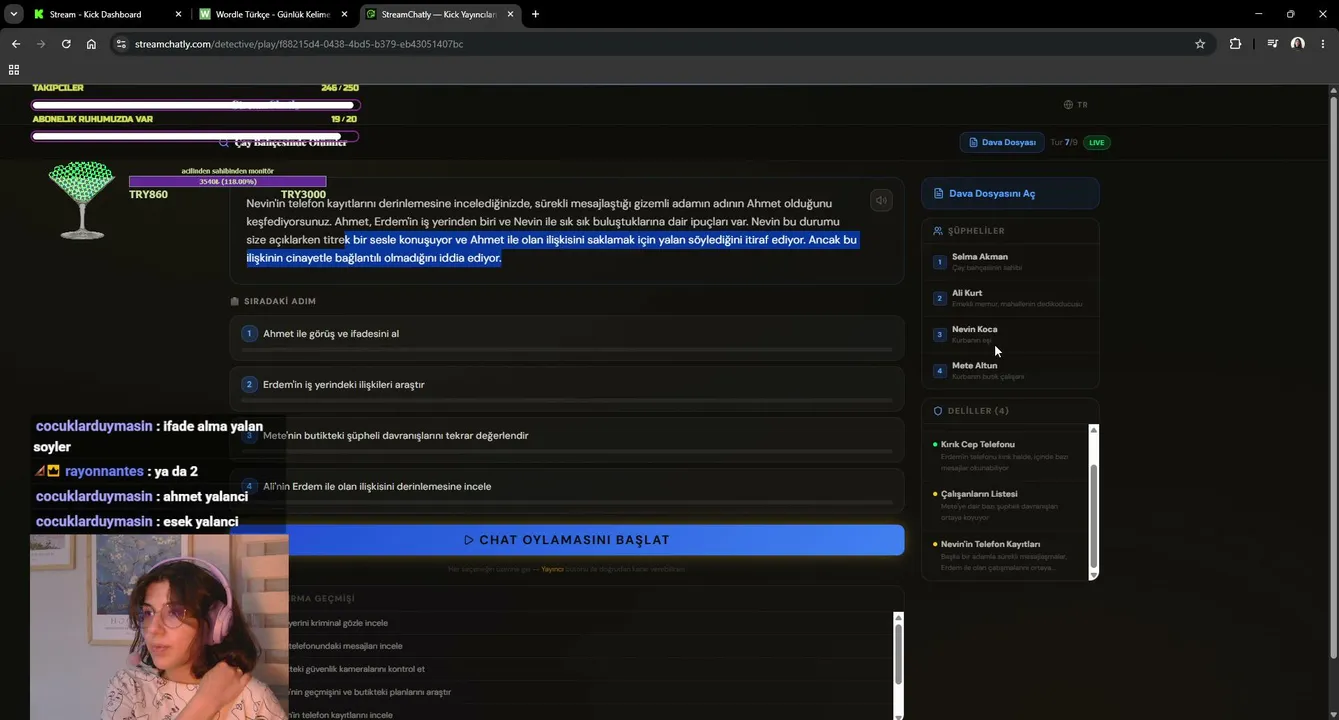Click the page scrollbar up arrow
This screenshot has height=720, width=1339.
1333,91
